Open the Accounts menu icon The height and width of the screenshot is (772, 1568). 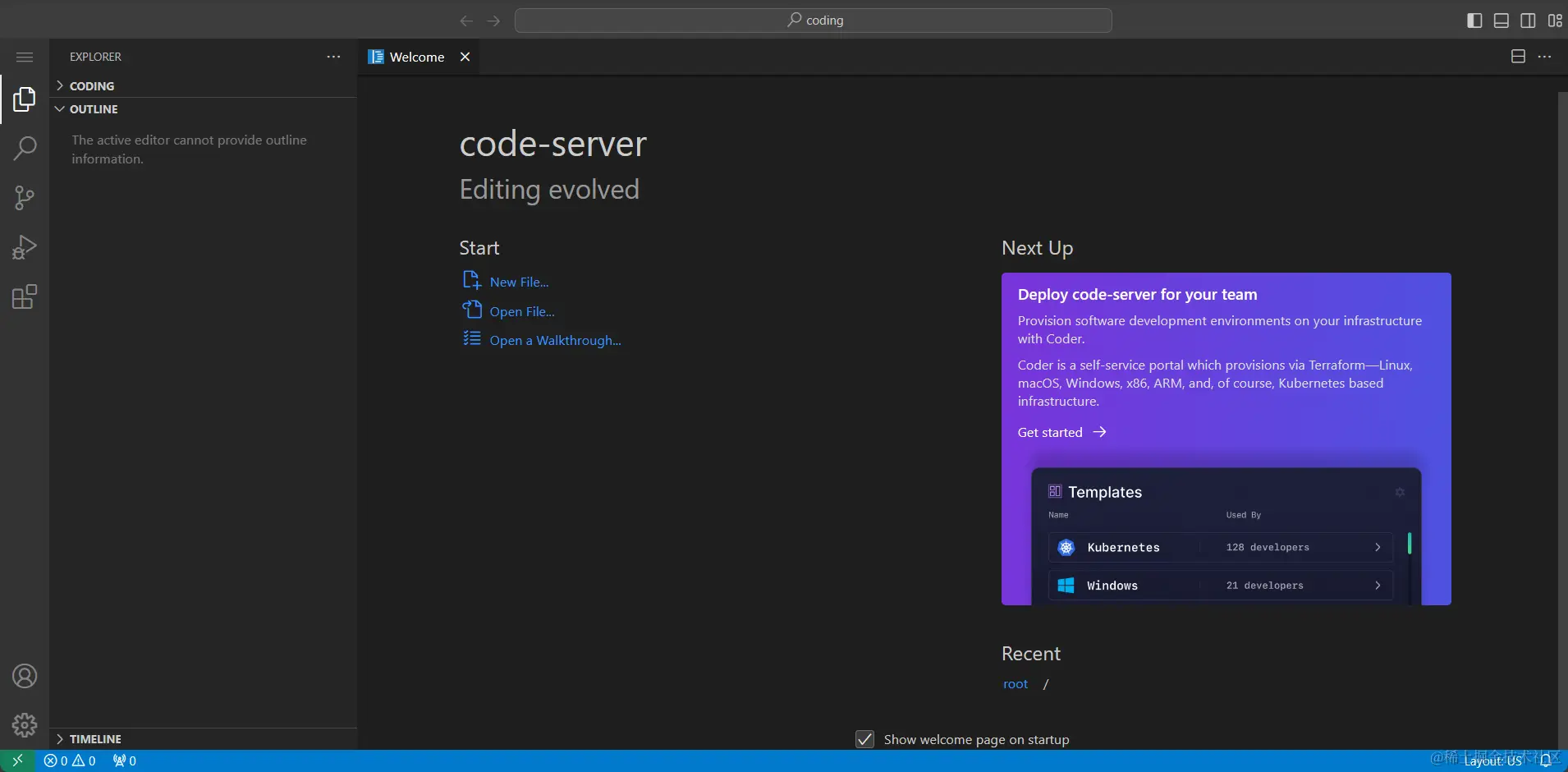point(25,676)
